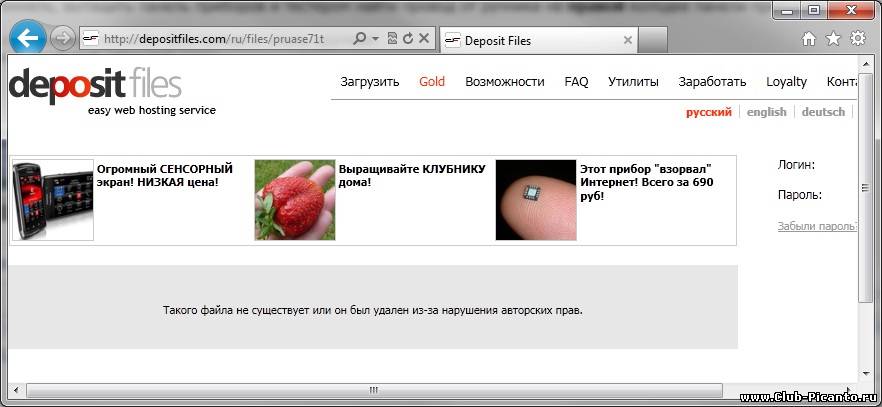Open the microchip on finger ad image

pyautogui.click(x=536, y=200)
